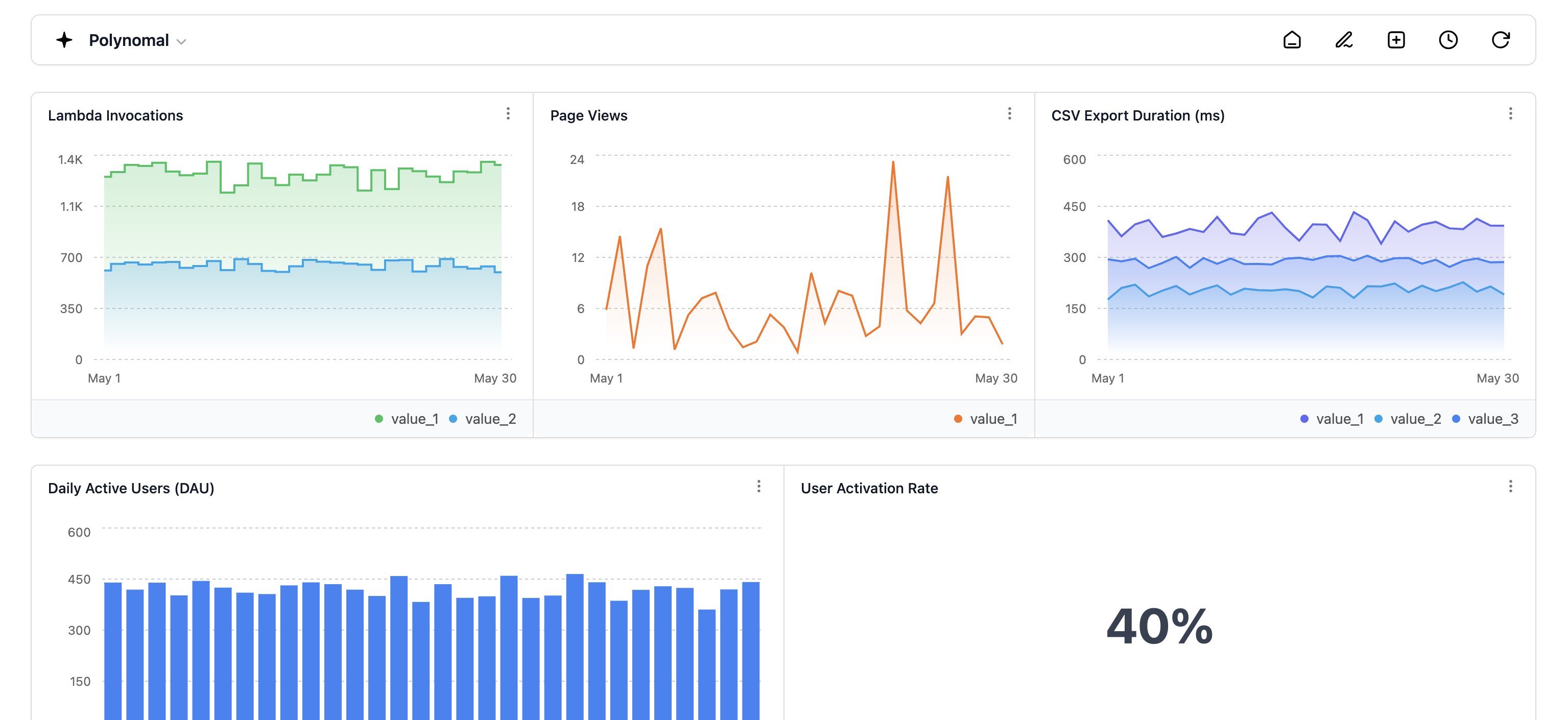Click the 40% activation rate value
Viewport: 1568px width, 720px height.
tap(1159, 626)
